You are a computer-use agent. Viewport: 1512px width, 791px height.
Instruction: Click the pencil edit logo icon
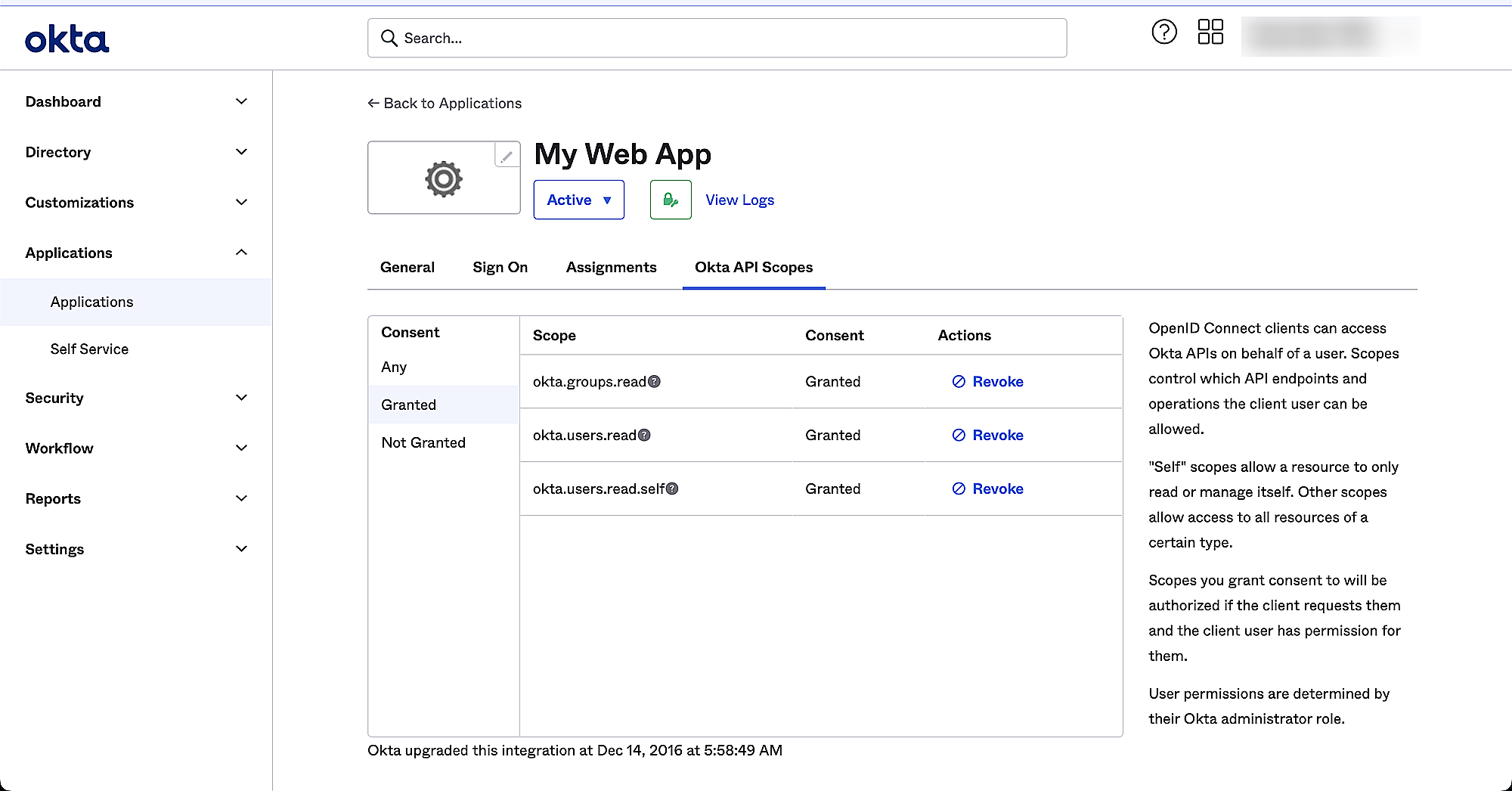pos(507,156)
